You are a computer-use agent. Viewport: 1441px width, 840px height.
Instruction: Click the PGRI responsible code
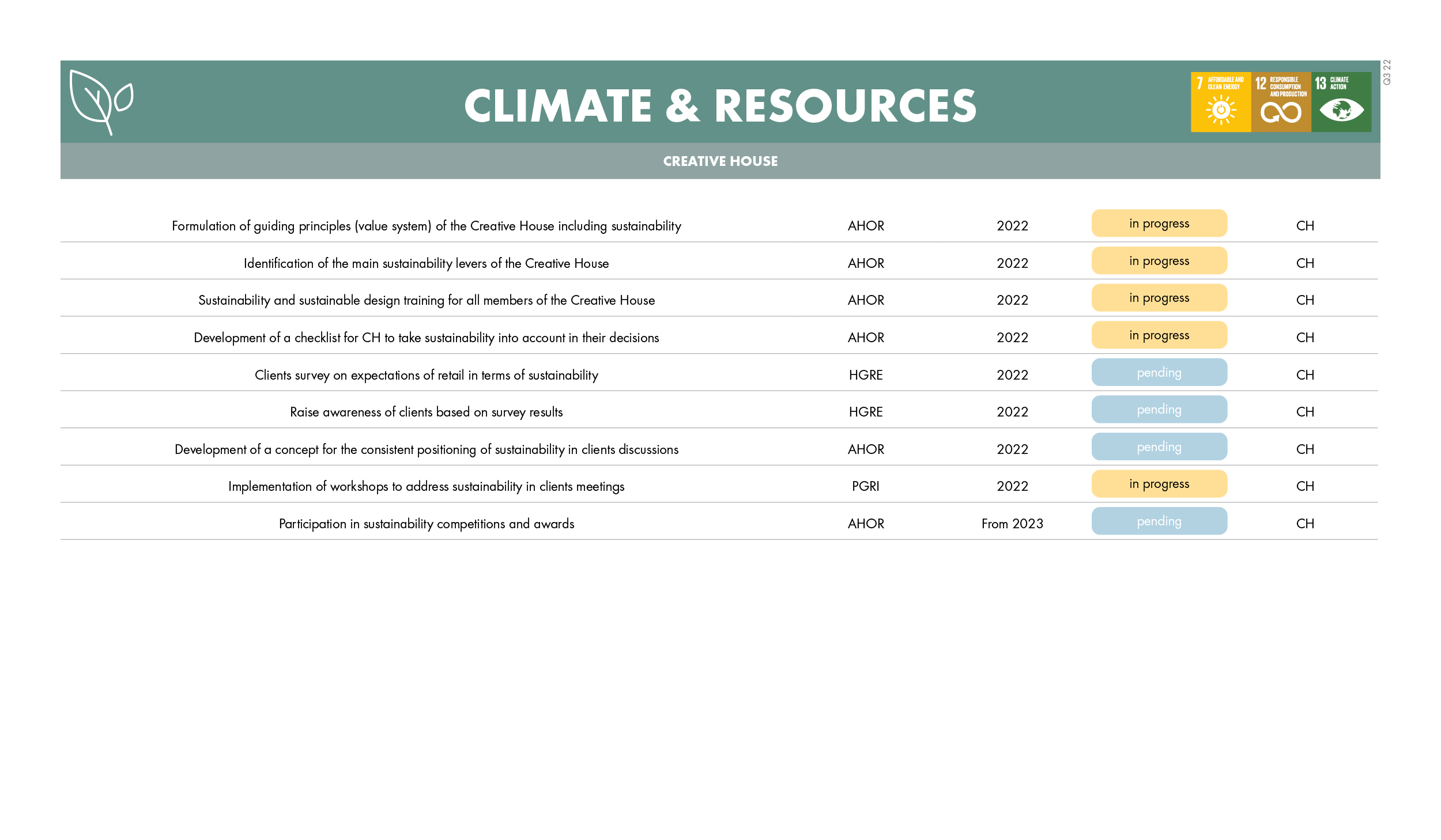coord(865,486)
